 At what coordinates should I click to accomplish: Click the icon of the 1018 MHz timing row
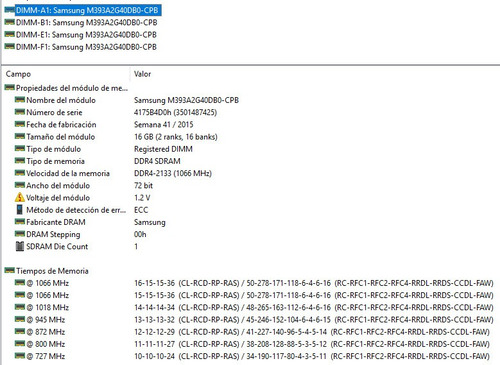(20, 307)
